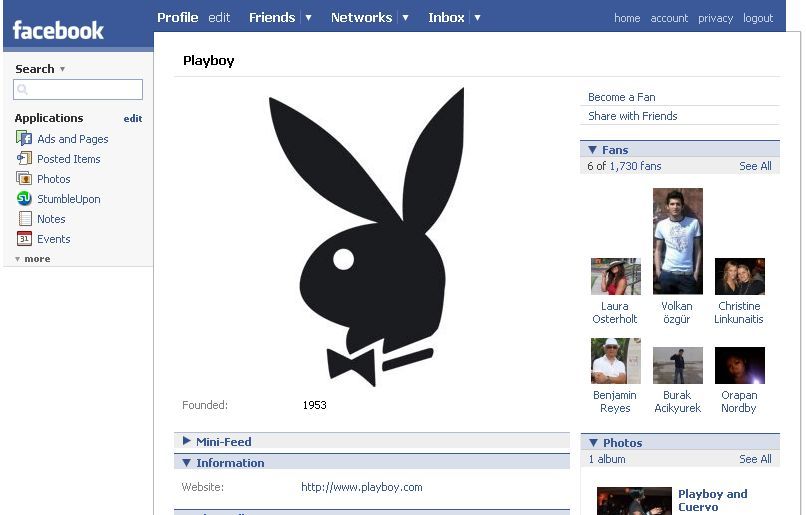Open the Events calendar icon
This screenshot has width=806, height=515.
point(25,239)
